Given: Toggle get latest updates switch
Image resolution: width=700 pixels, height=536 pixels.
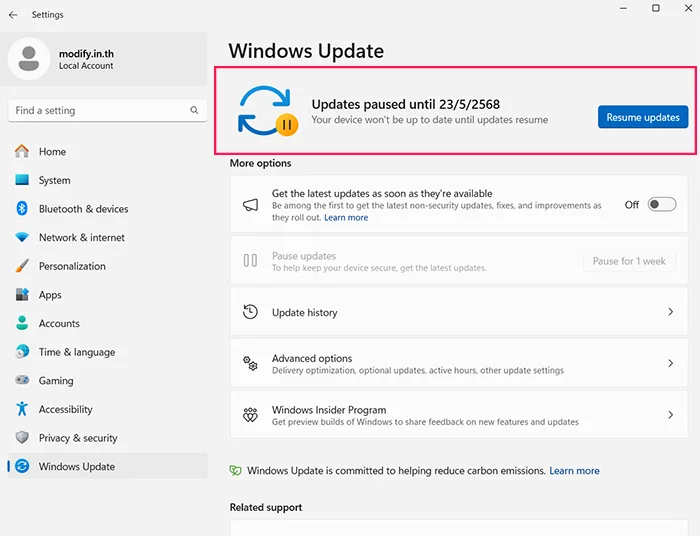Looking at the screenshot, I should tap(662, 204).
